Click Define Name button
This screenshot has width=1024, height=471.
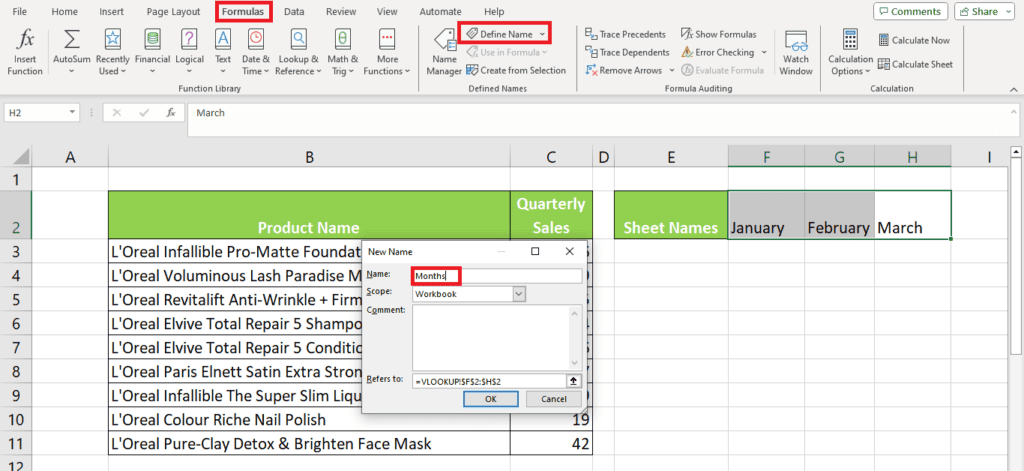click(x=500, y=33)
